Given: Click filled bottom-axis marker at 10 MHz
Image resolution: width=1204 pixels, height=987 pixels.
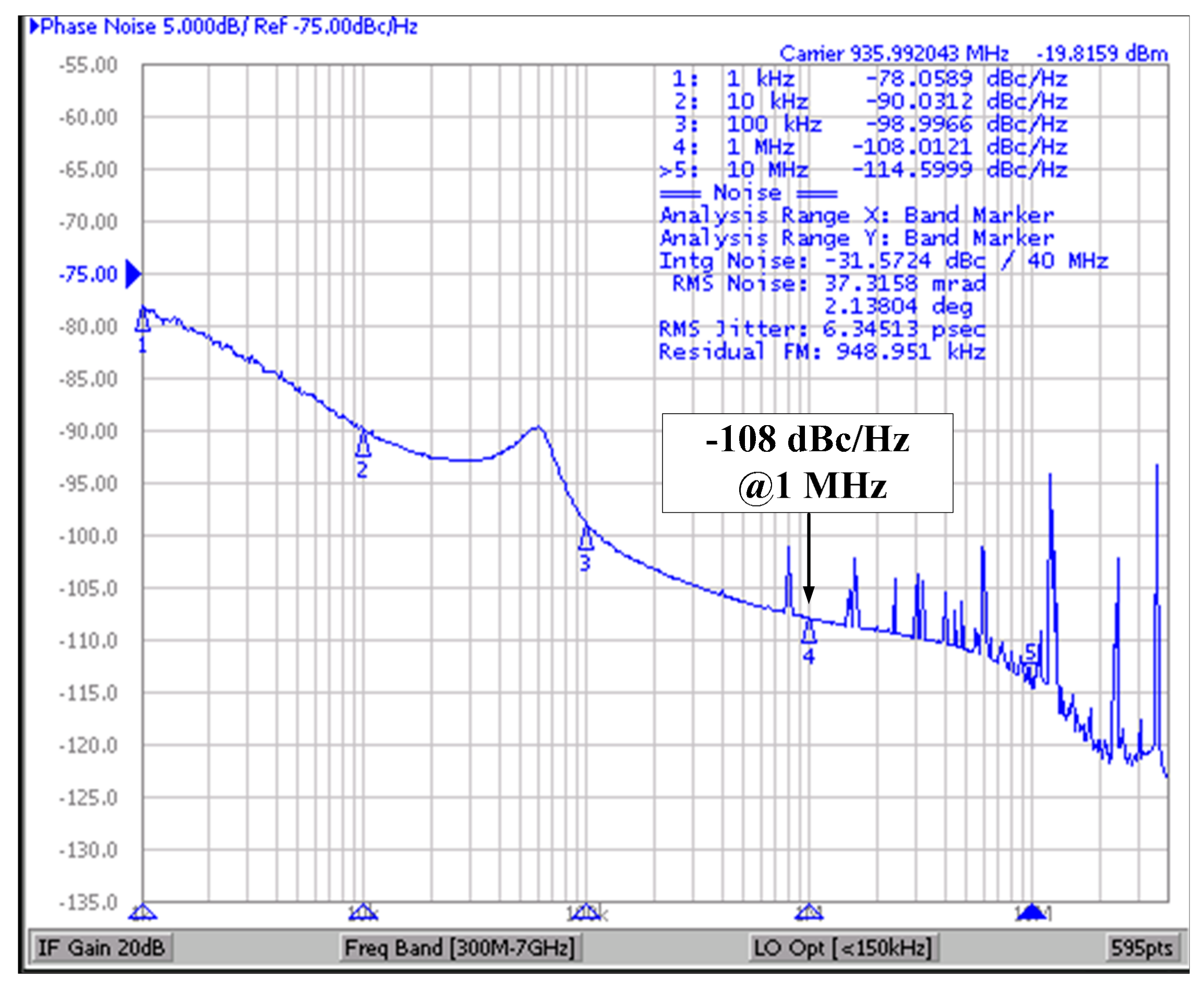Looking at the screenshot, I should (x=1032, y=913).
